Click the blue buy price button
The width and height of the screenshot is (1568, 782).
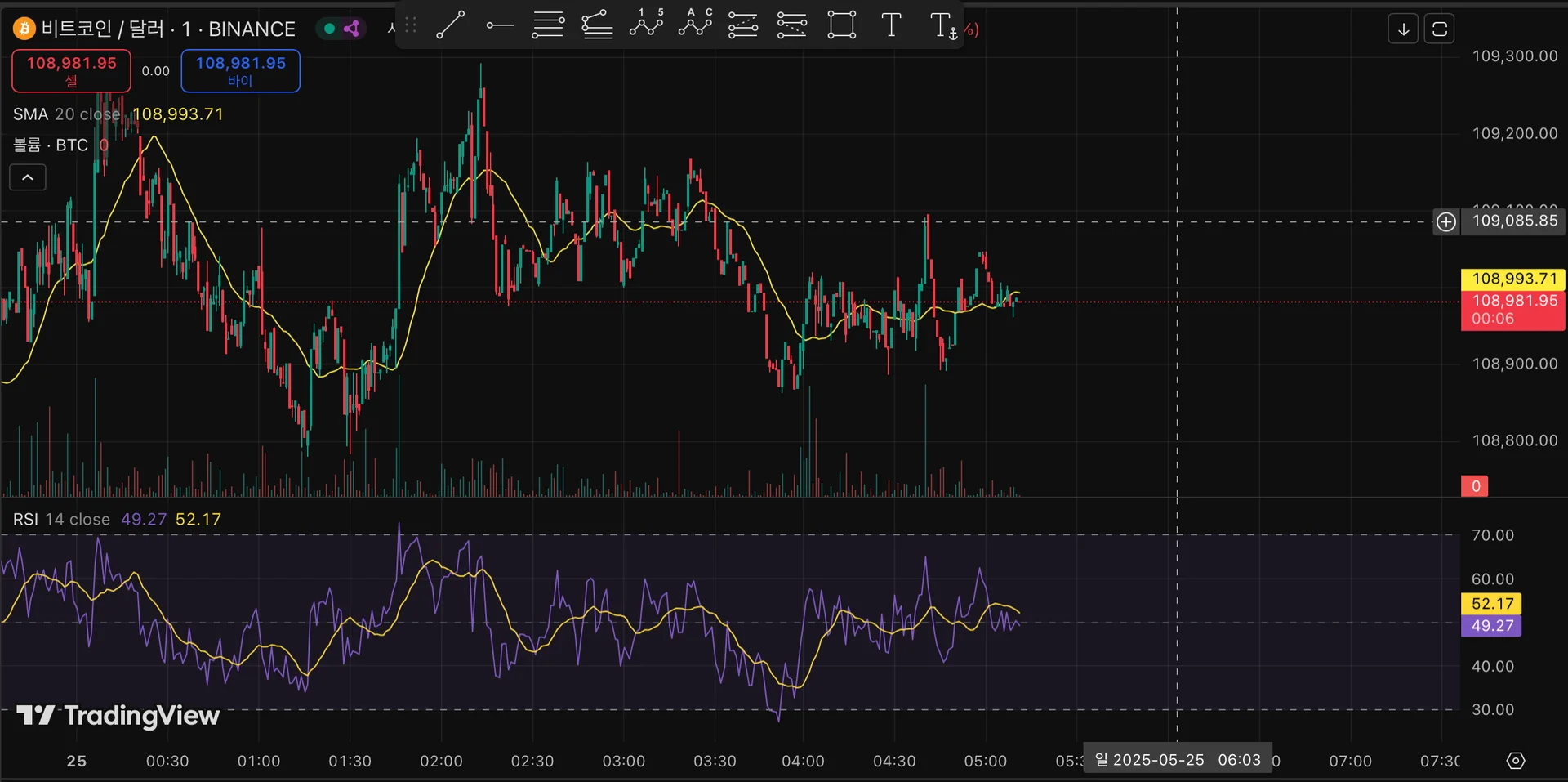coord(240,70)
